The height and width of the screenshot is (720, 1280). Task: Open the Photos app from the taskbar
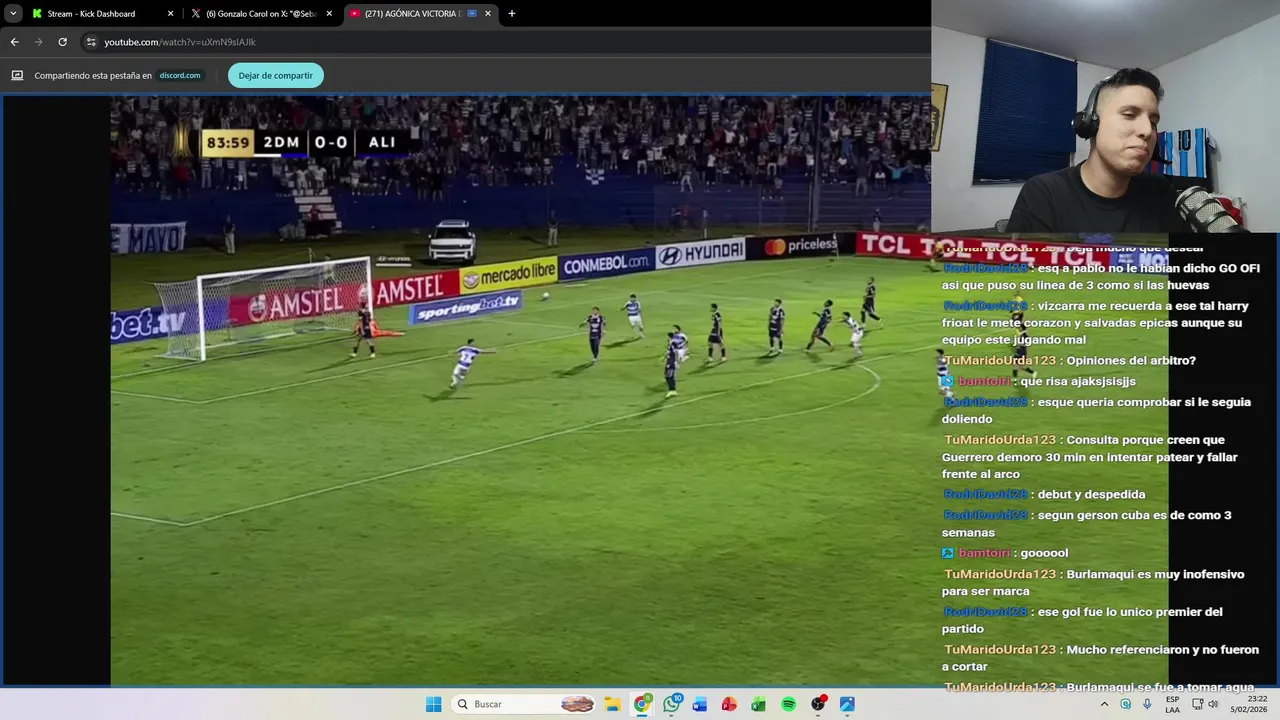click(x=847, y=704)
